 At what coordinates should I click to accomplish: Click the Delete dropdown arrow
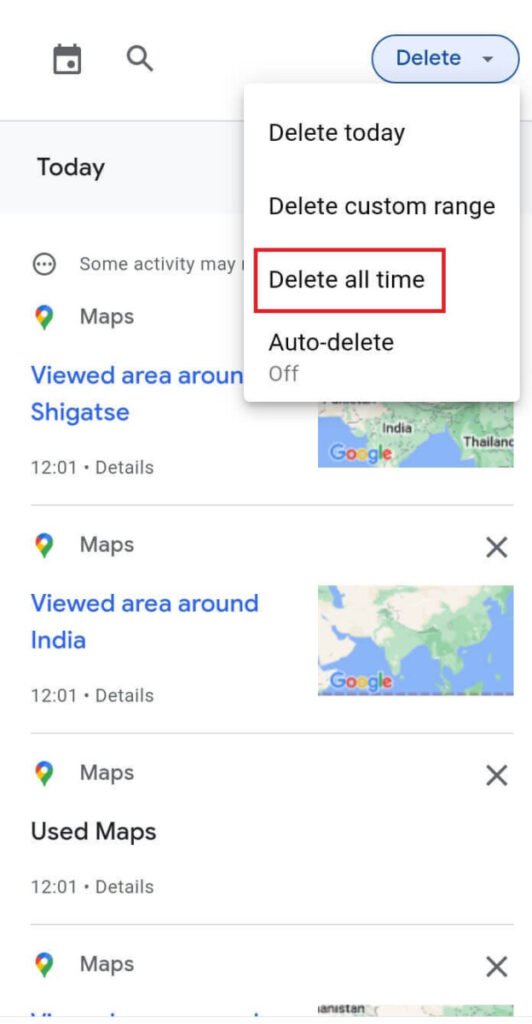(x=487, y=59)
